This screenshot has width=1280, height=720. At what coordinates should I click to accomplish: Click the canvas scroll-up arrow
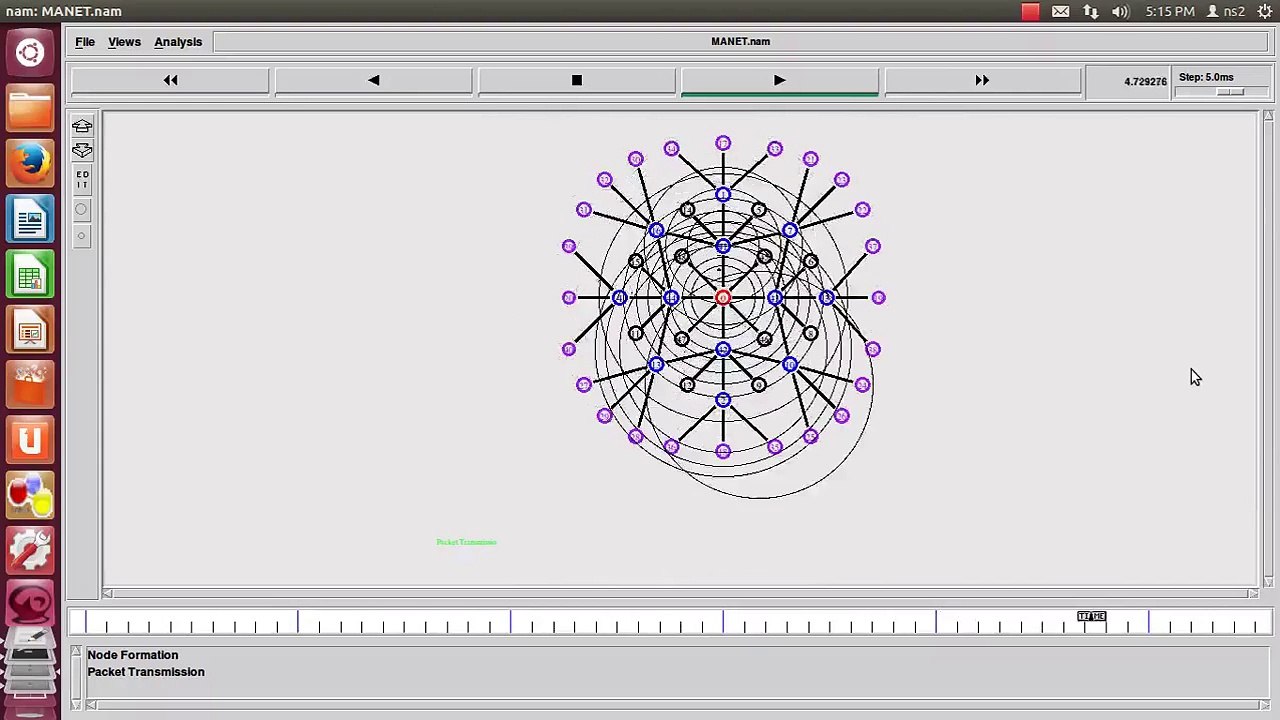(1268, 118)
